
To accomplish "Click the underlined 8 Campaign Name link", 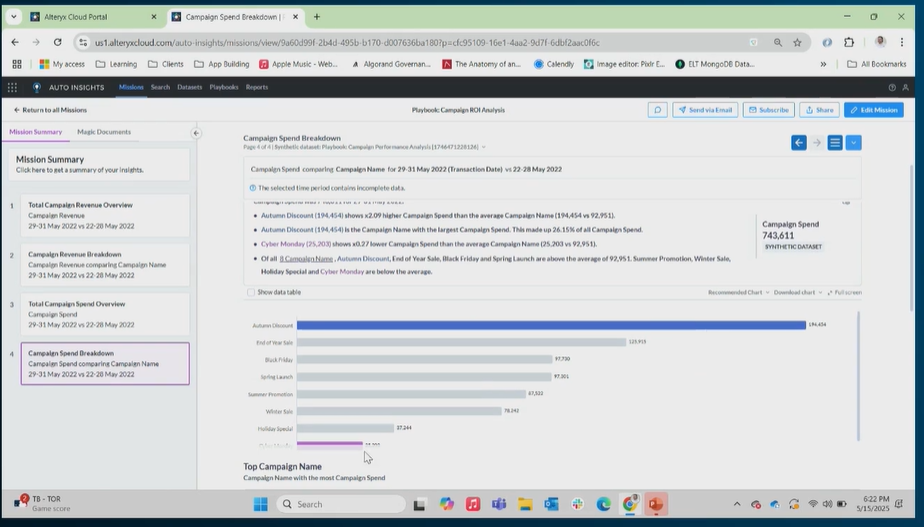I will tap(306, 259).
